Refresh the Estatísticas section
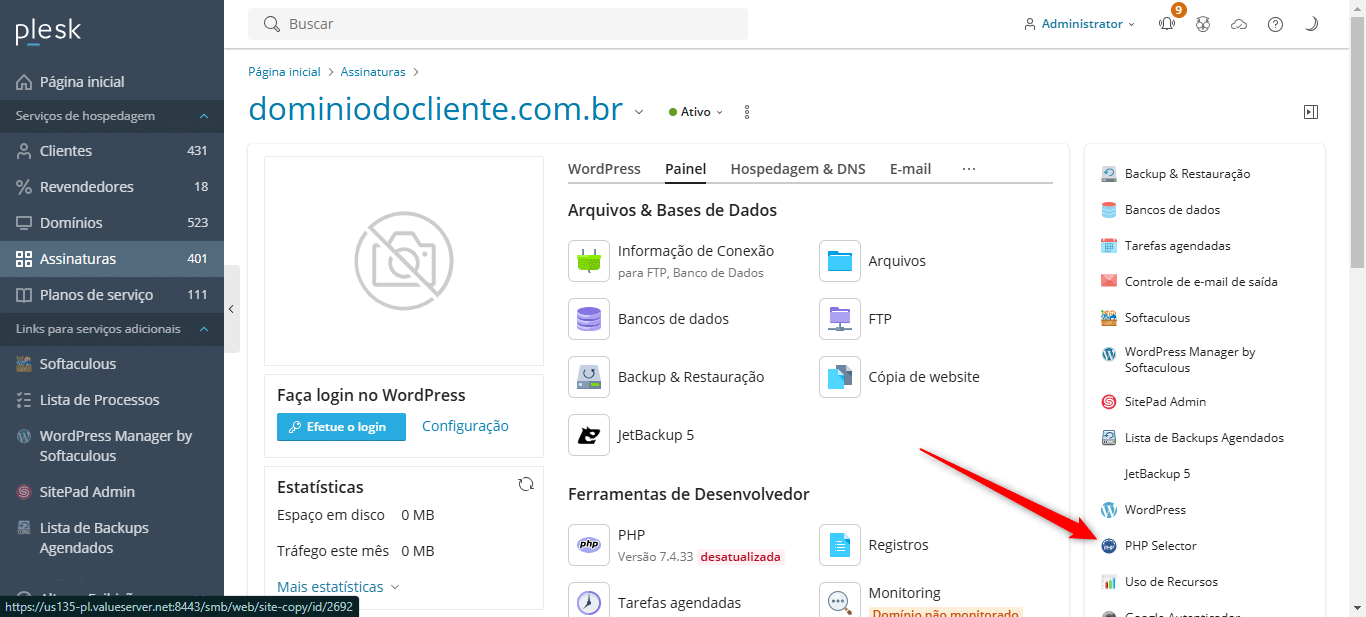 (526, 484)
